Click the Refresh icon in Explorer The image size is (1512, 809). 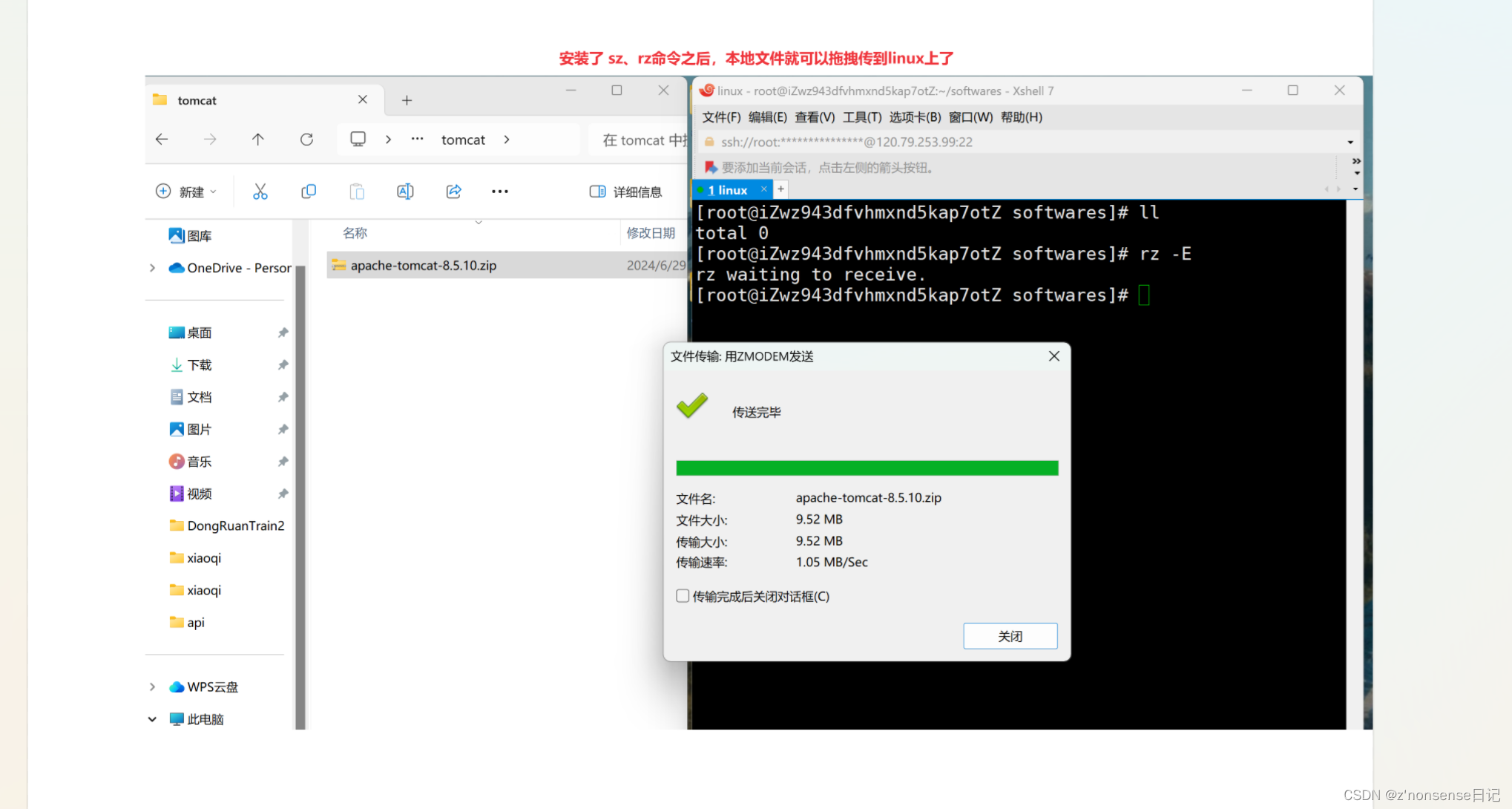306,140
